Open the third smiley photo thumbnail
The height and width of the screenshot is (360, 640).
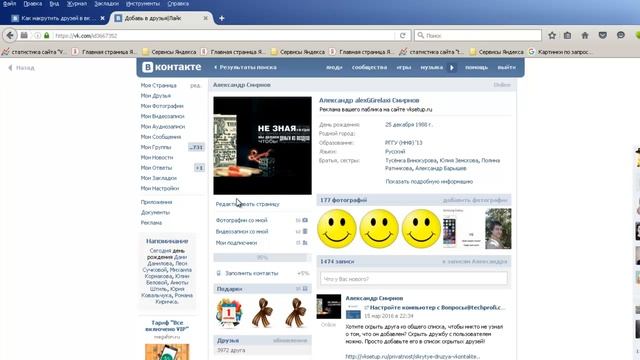point(421,229)
